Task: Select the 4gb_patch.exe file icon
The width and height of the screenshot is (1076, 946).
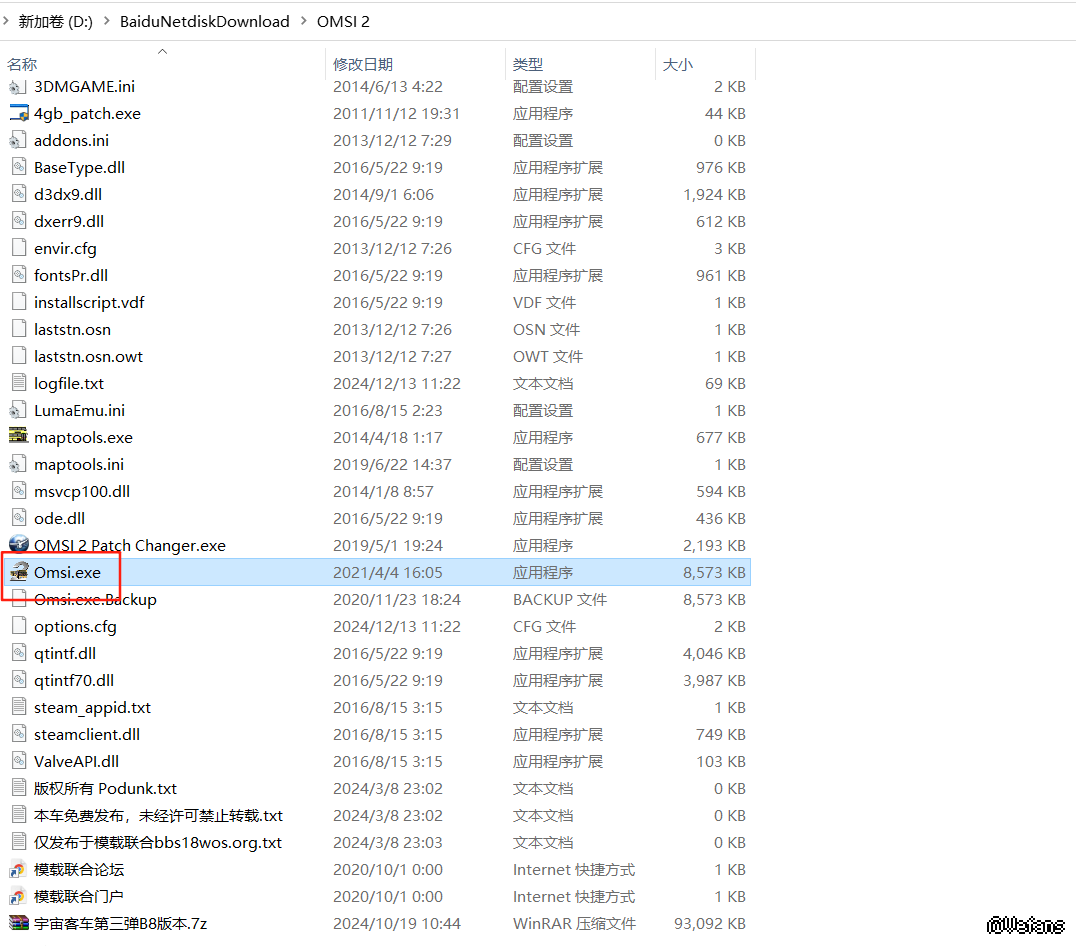Action: 18,113
